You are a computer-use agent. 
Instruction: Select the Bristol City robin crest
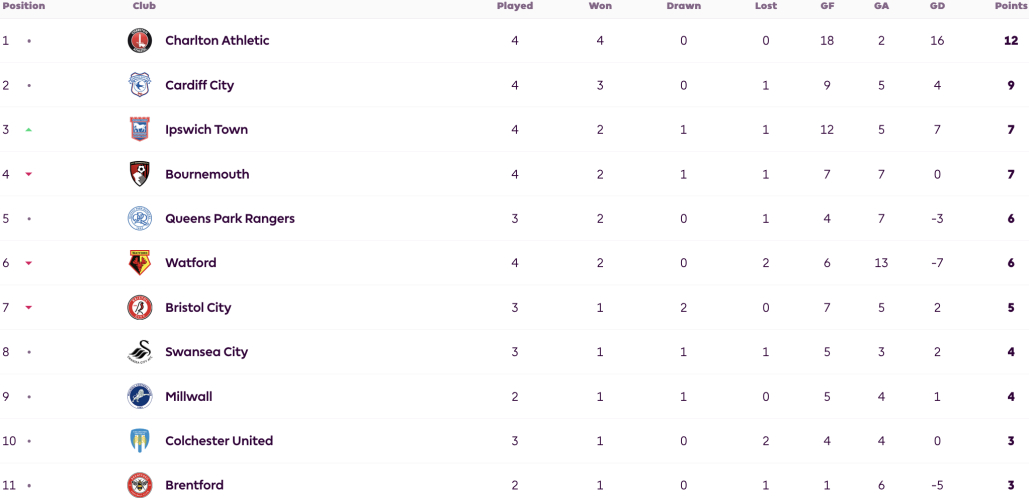[140, 307]
